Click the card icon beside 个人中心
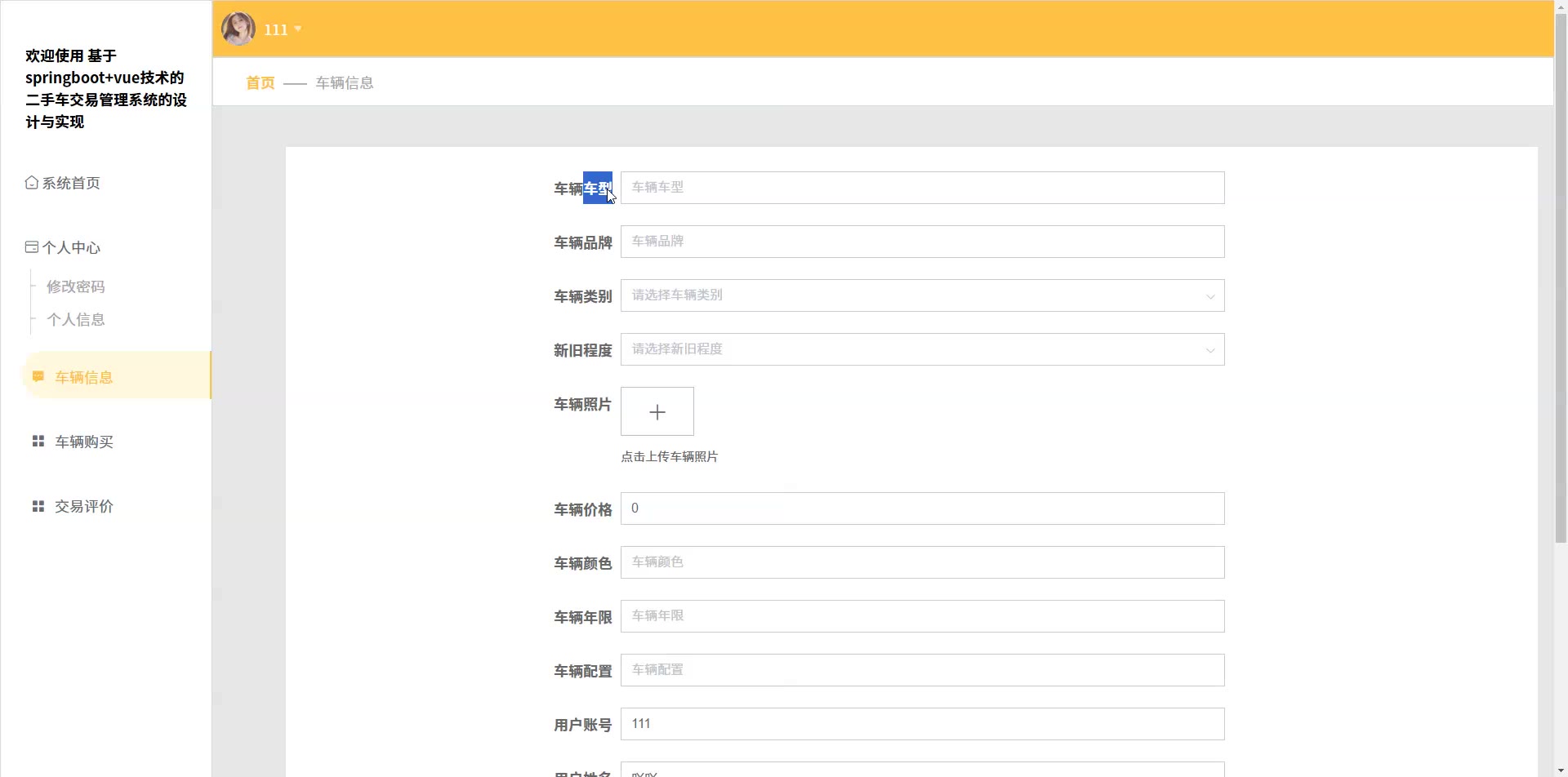 32,247
